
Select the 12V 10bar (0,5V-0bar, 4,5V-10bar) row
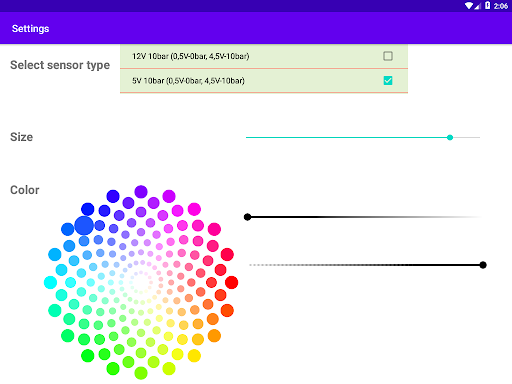(x=264, y=56)
